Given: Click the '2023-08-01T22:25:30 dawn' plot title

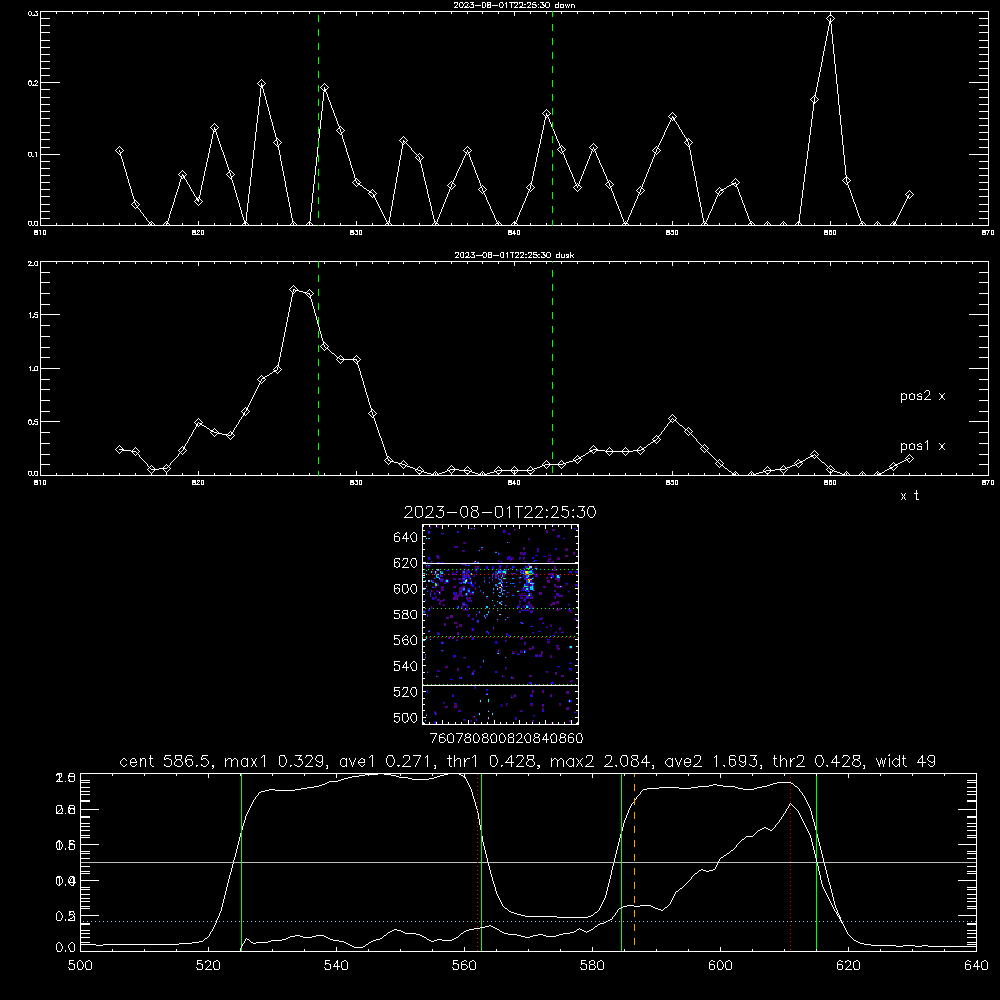Looking at the screenshot, I should 514,4.
